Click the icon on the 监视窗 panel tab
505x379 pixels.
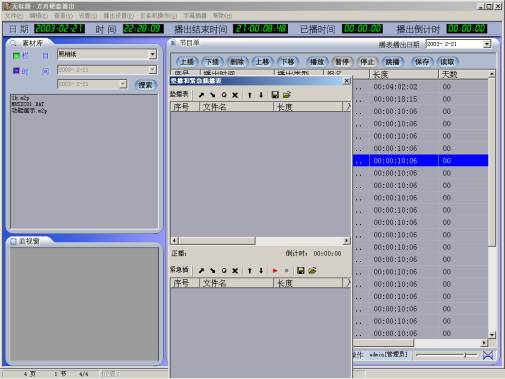pos(13,241)
